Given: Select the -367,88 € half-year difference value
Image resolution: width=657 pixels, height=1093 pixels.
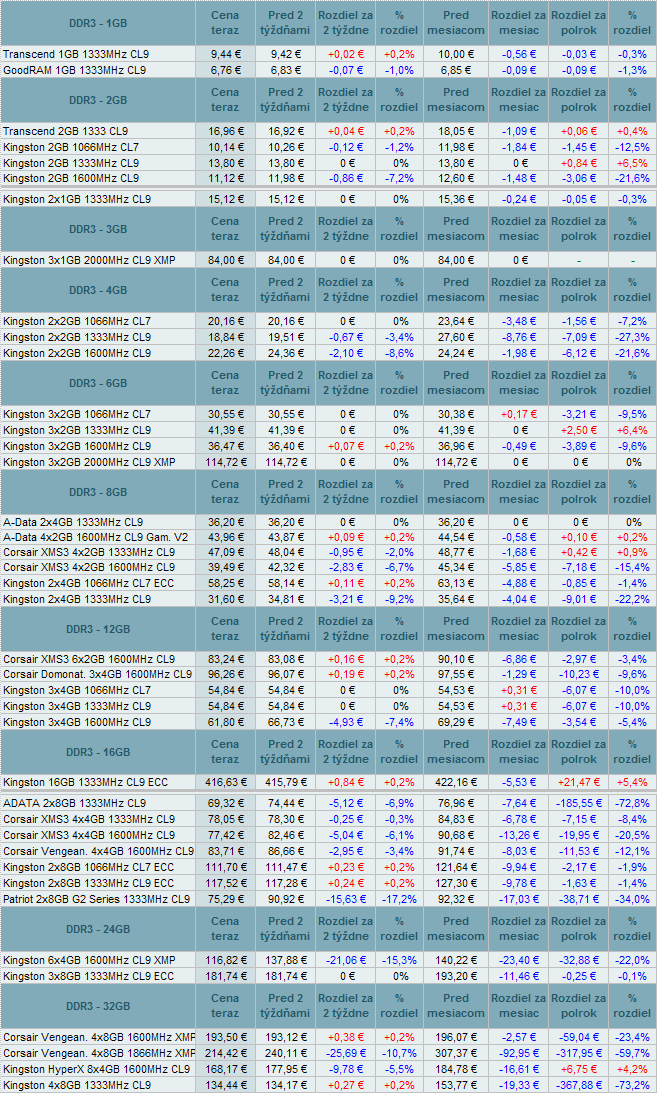Looking at the screenshot, I should coord(578,1085).
